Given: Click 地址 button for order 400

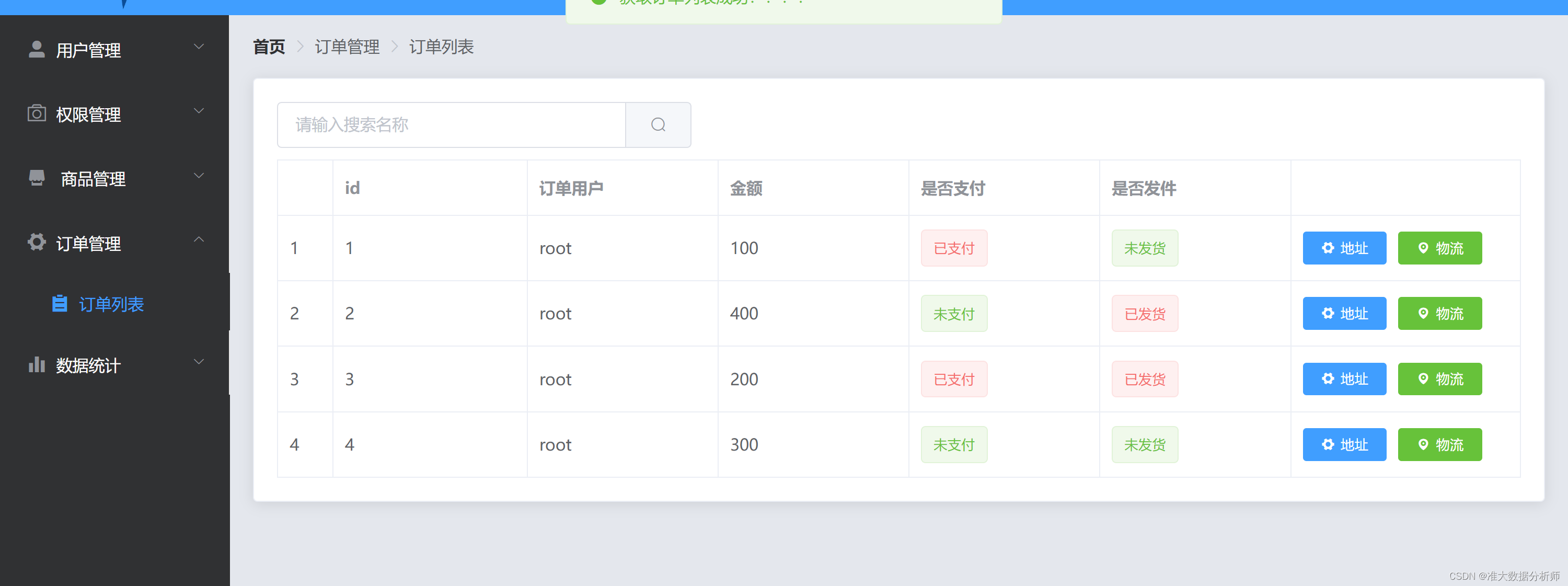Looking at the screenshot, I should [x=1344, y=313].
